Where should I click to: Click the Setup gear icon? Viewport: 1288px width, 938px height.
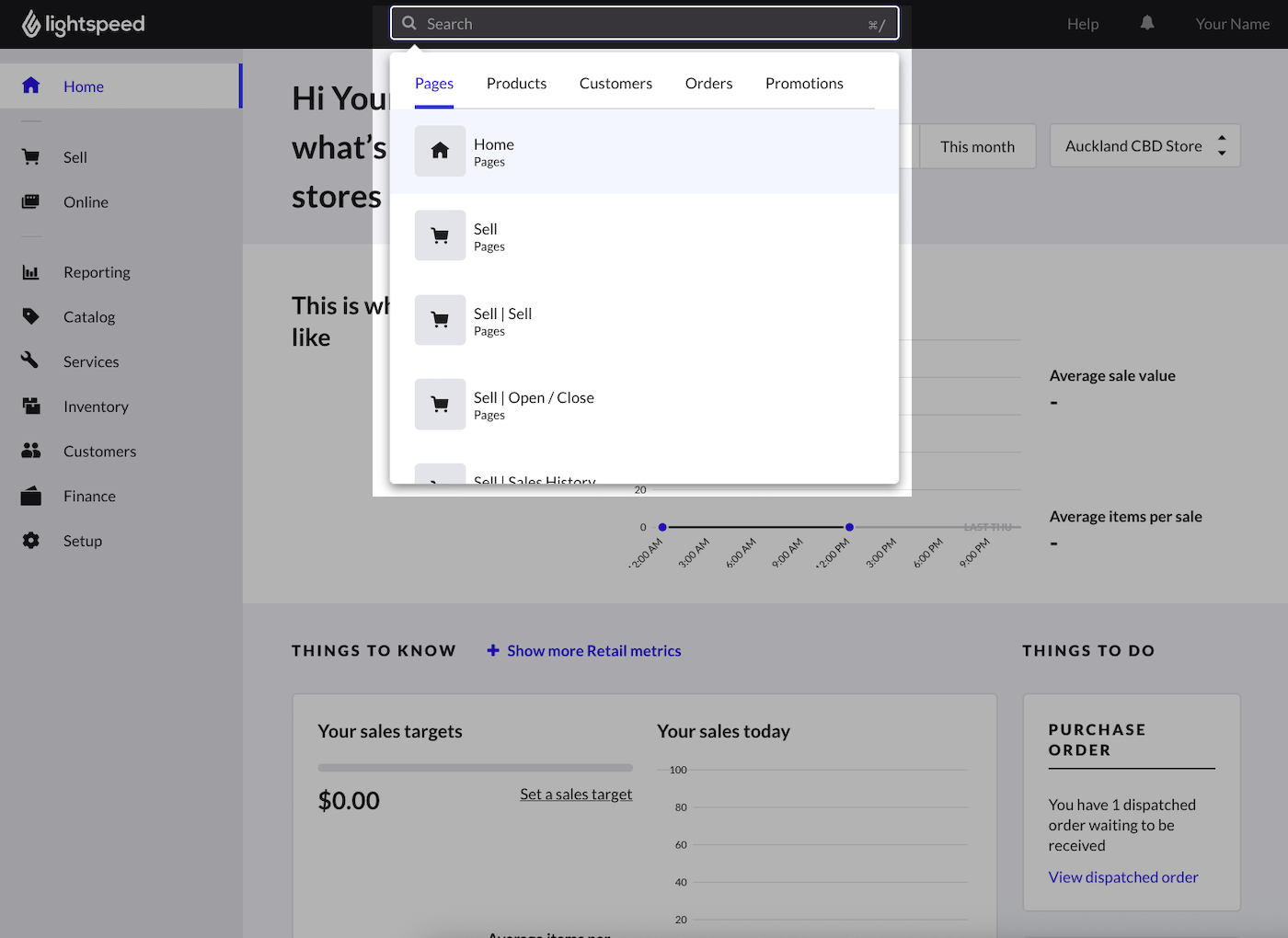click(x=30, y=541)
